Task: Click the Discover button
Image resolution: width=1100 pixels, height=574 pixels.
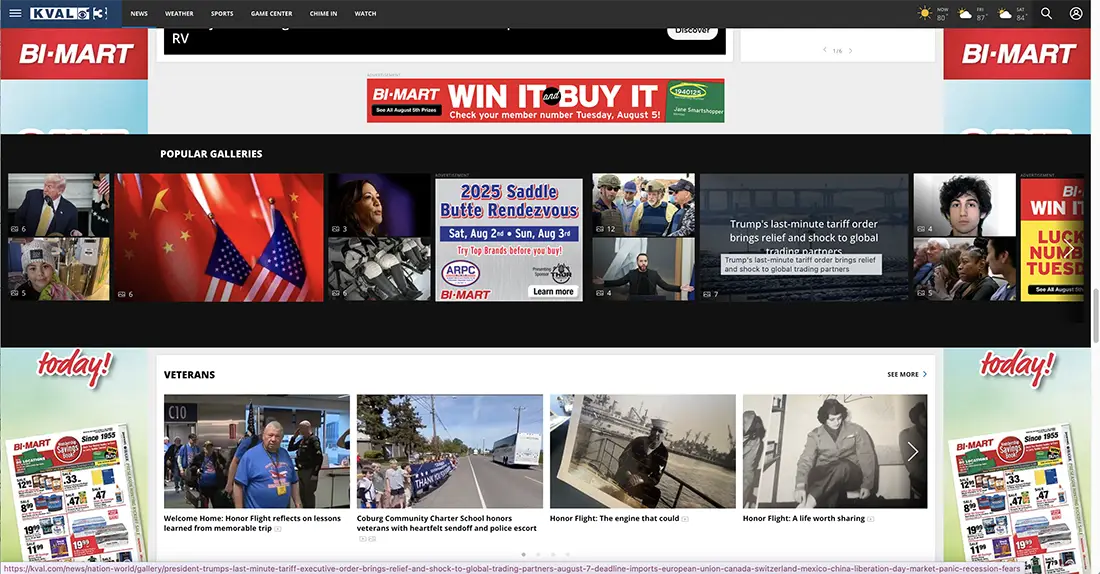Action: 692,32
